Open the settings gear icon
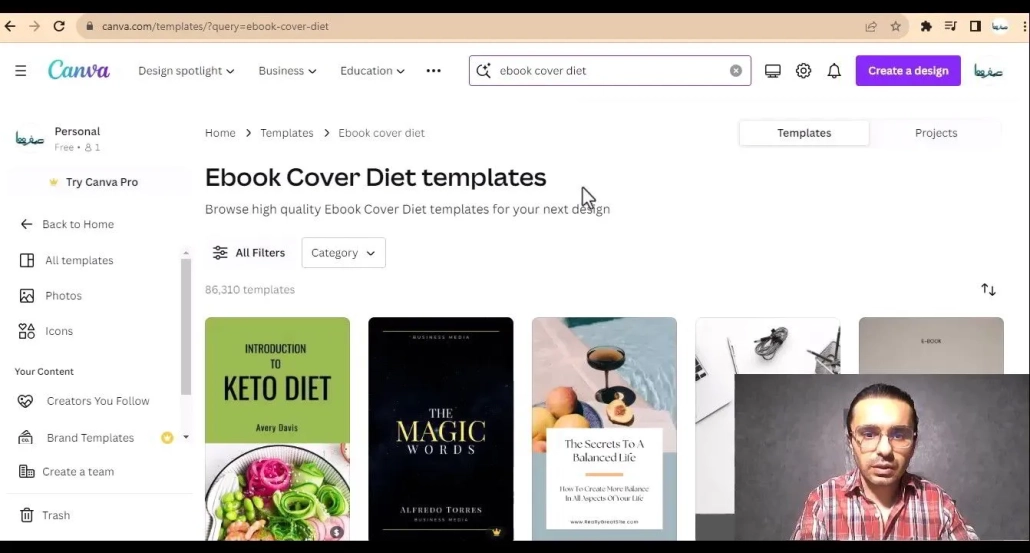The image size is (1030, 553). [x=803, y=71]
